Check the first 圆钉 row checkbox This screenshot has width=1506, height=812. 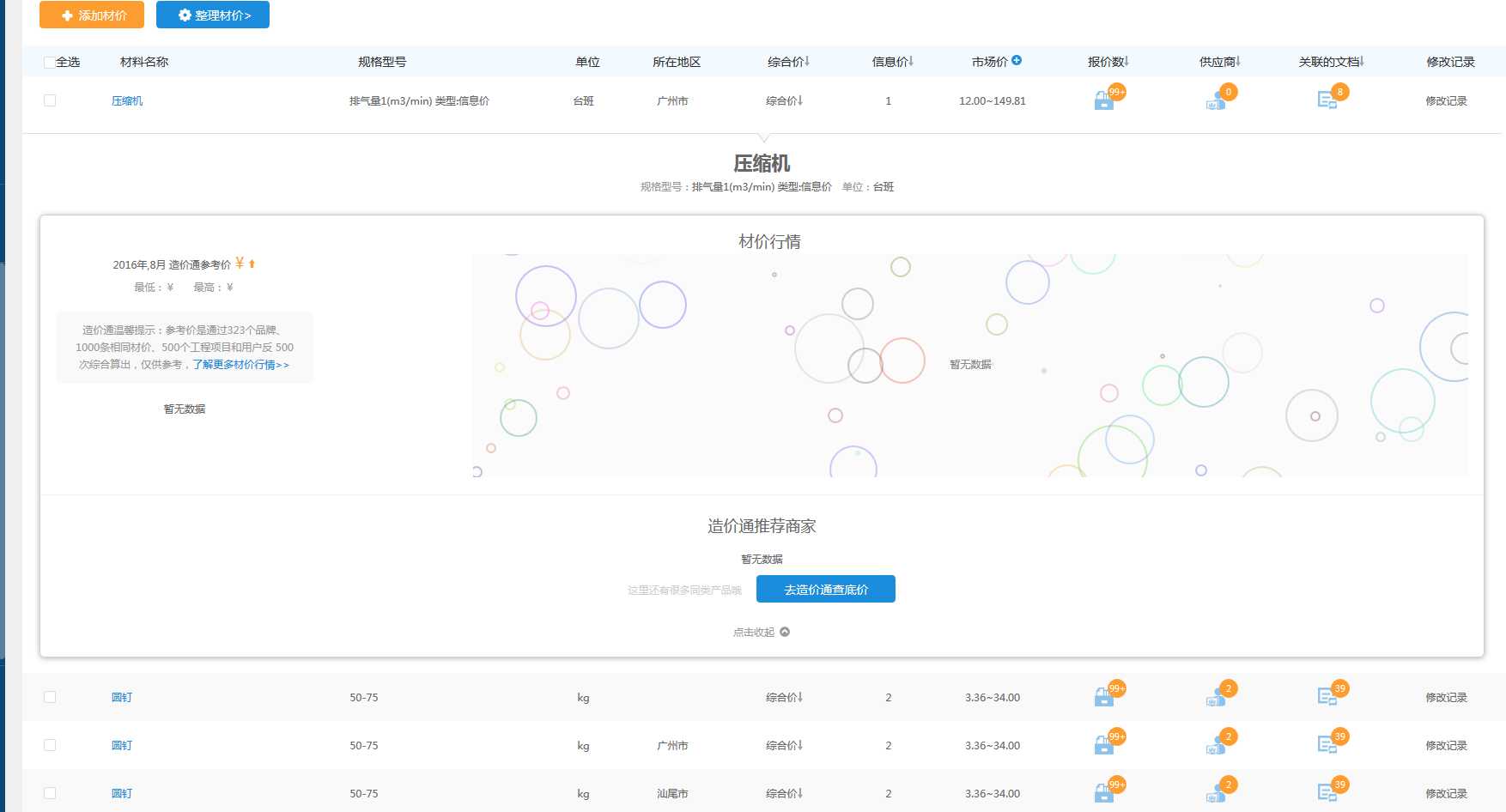(50, 697)
